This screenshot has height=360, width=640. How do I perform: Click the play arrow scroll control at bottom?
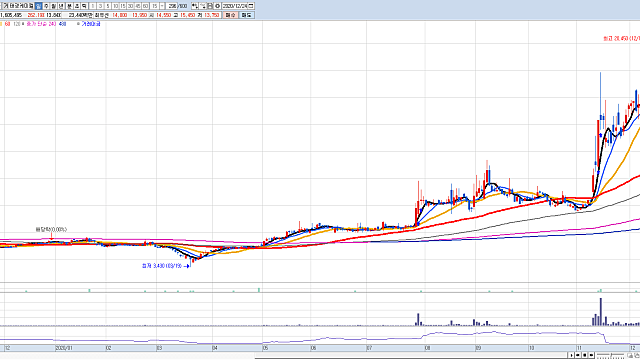571,355
